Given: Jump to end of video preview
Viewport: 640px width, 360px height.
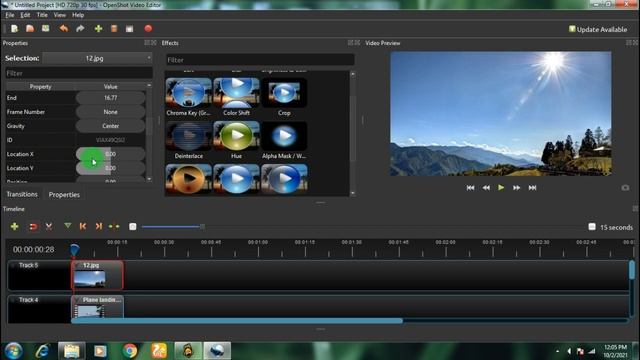Looking at the screenshot, I should [x=532, y=188].
